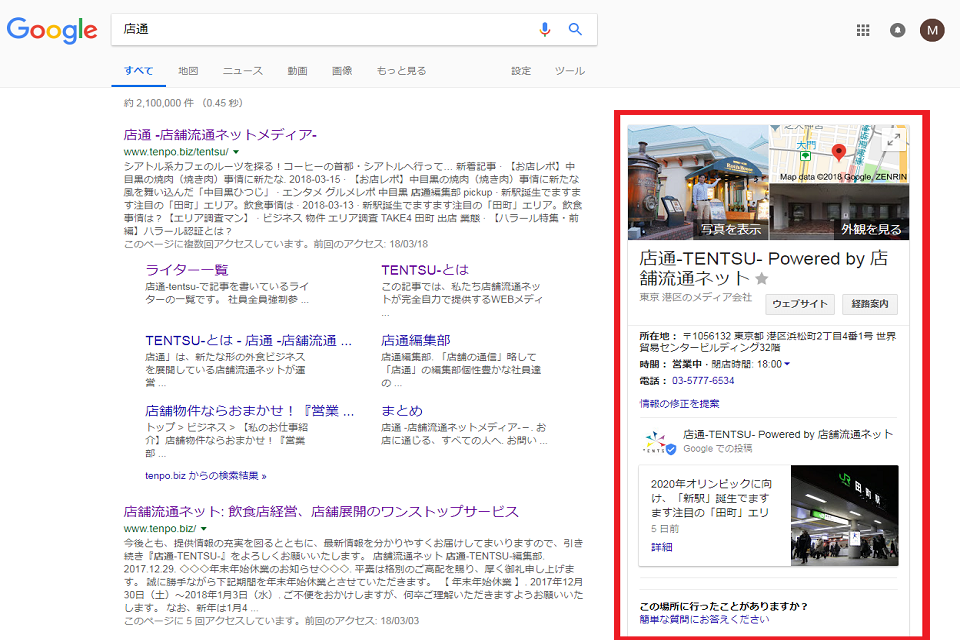Select the すべて tab

tap(138, 71)
